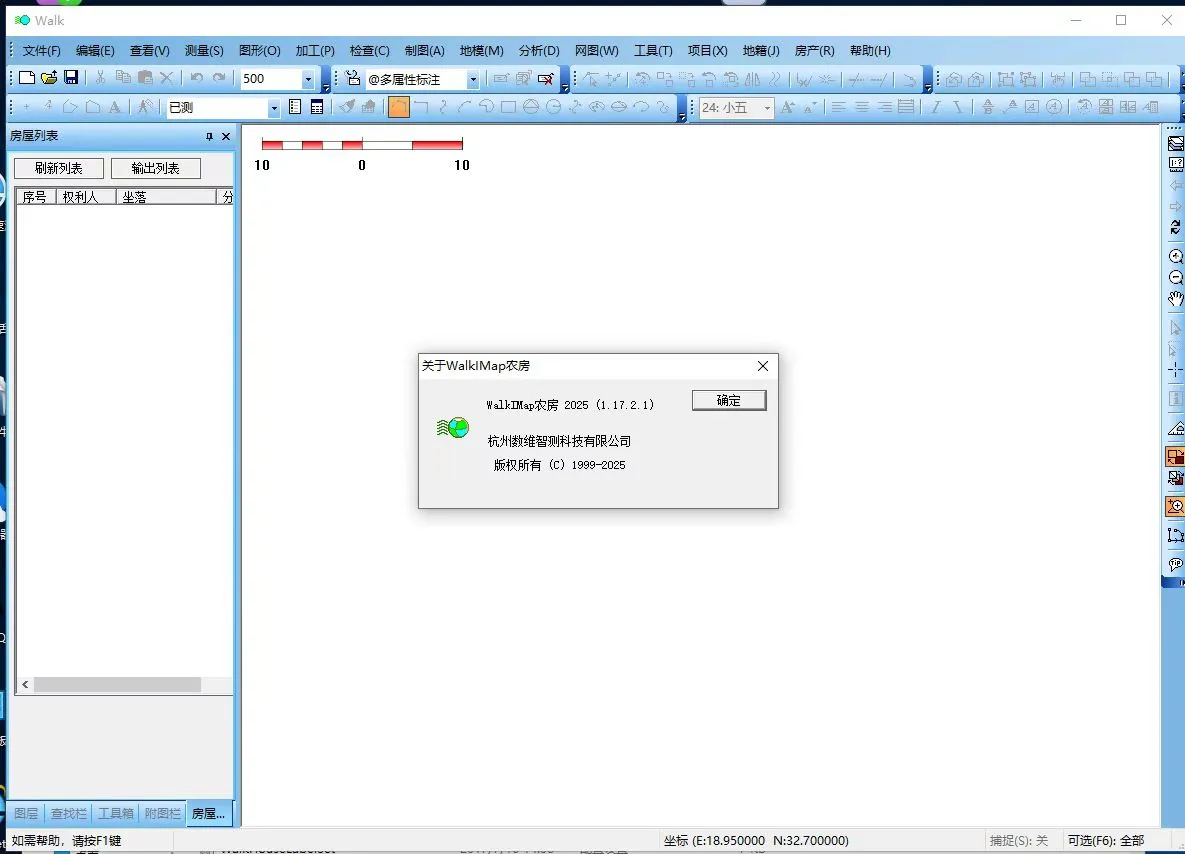The width and height of the screenshot is (1185, 854).
Task: Switch to the 图层 tab
Action: (x=26, y=813)
